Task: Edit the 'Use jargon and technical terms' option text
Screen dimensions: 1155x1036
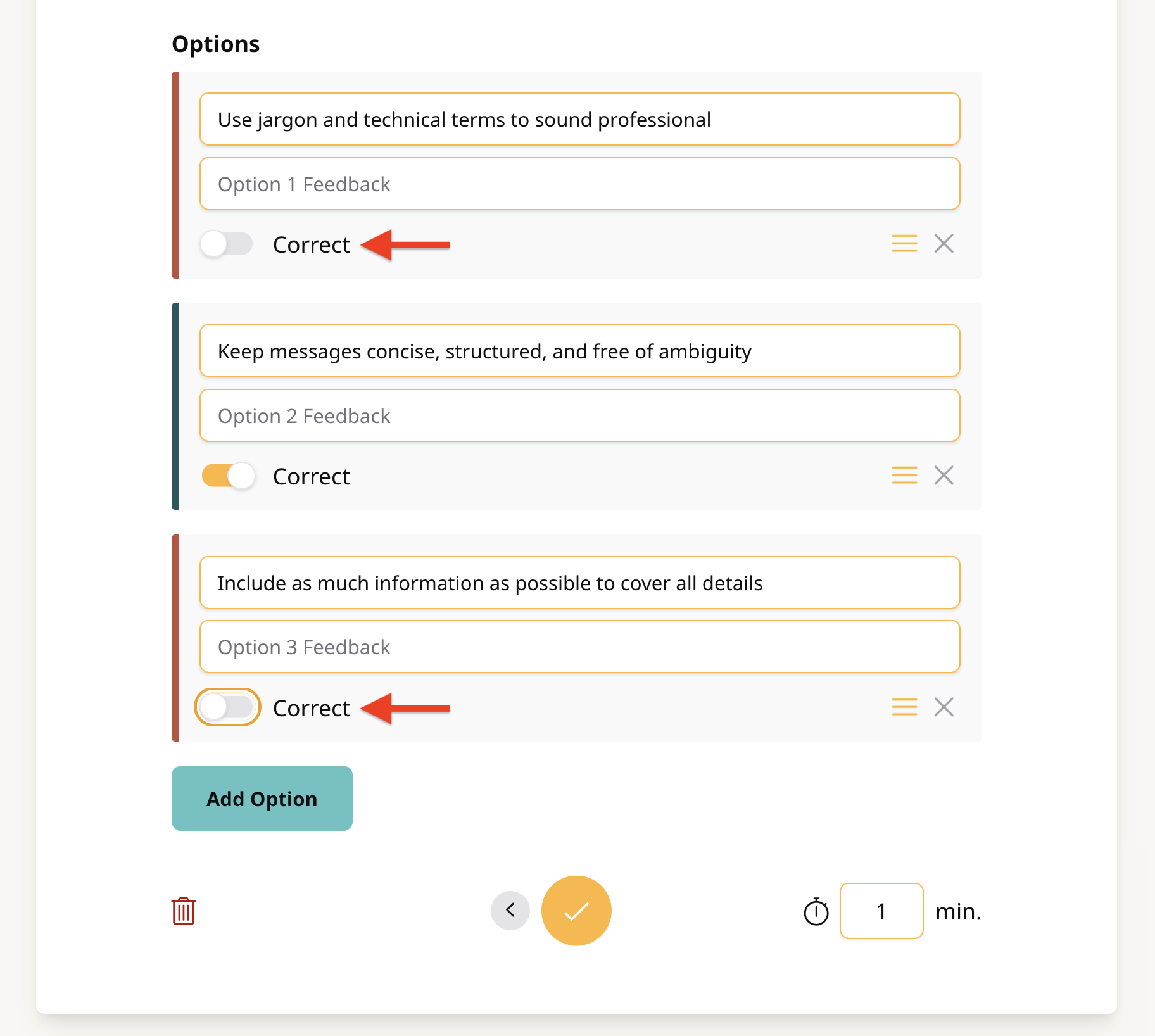Action: [x=580, y=119]
